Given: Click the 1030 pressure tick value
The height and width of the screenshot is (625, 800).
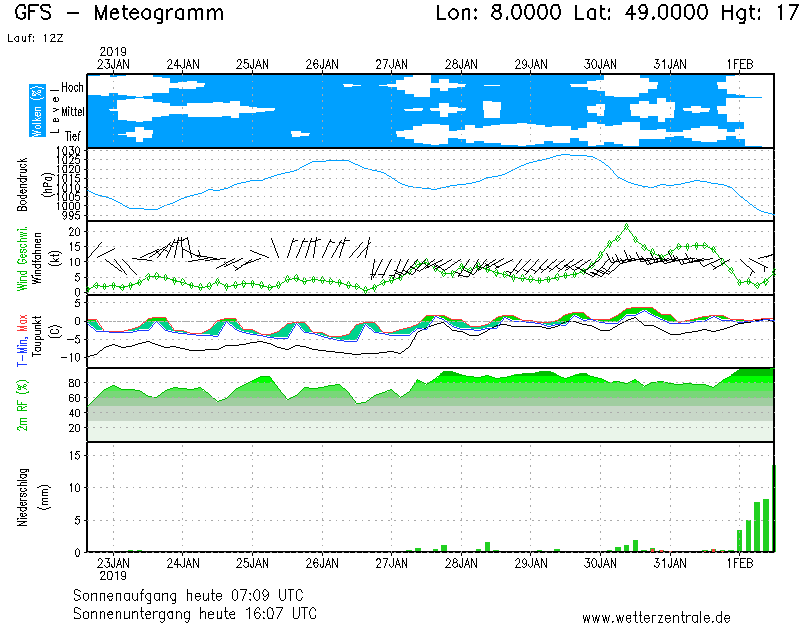Looking at the screenshot, I should click(68, 152).
